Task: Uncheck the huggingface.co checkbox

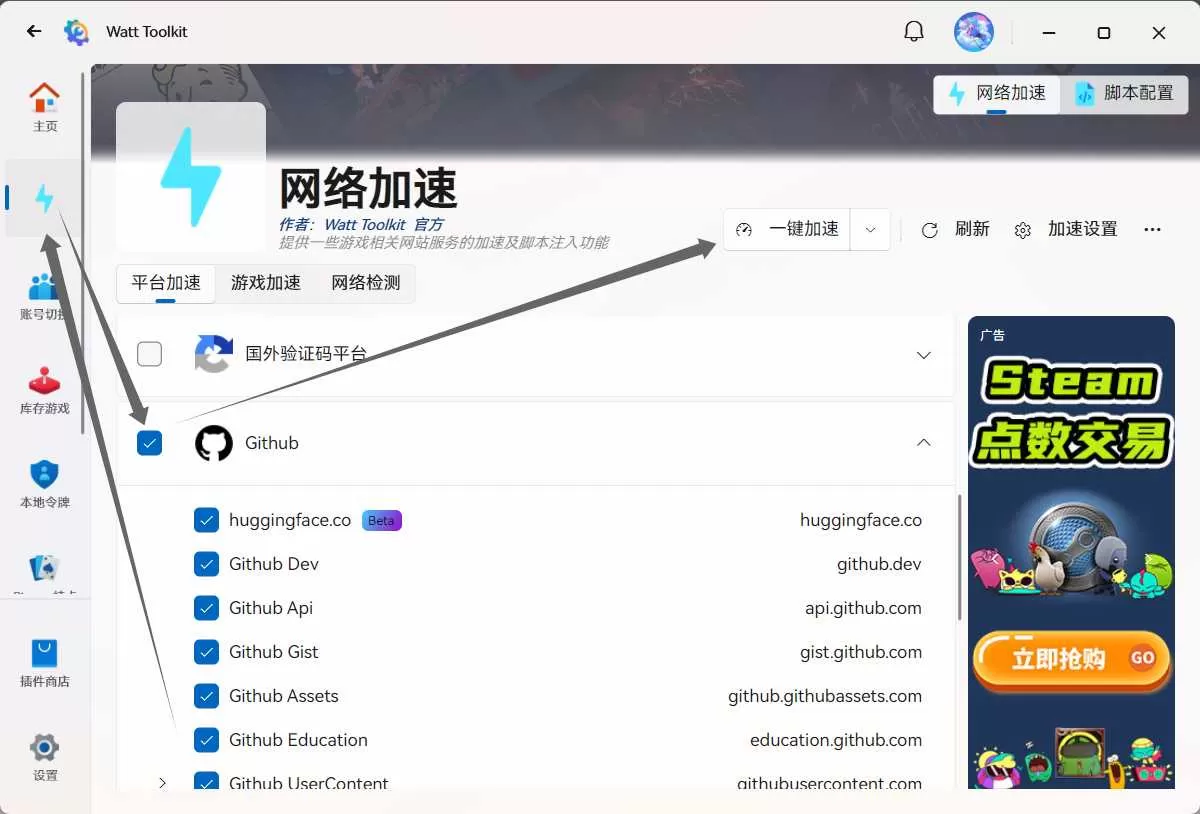Action: pos(206,520)
